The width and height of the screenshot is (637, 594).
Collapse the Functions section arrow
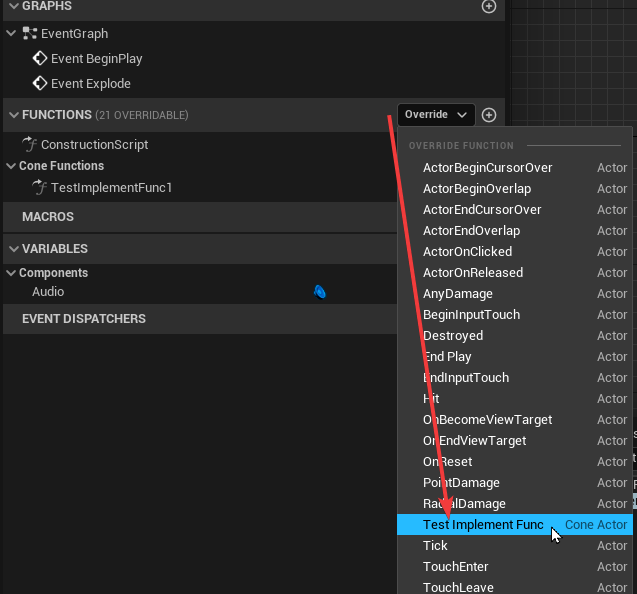pos(13,115)
